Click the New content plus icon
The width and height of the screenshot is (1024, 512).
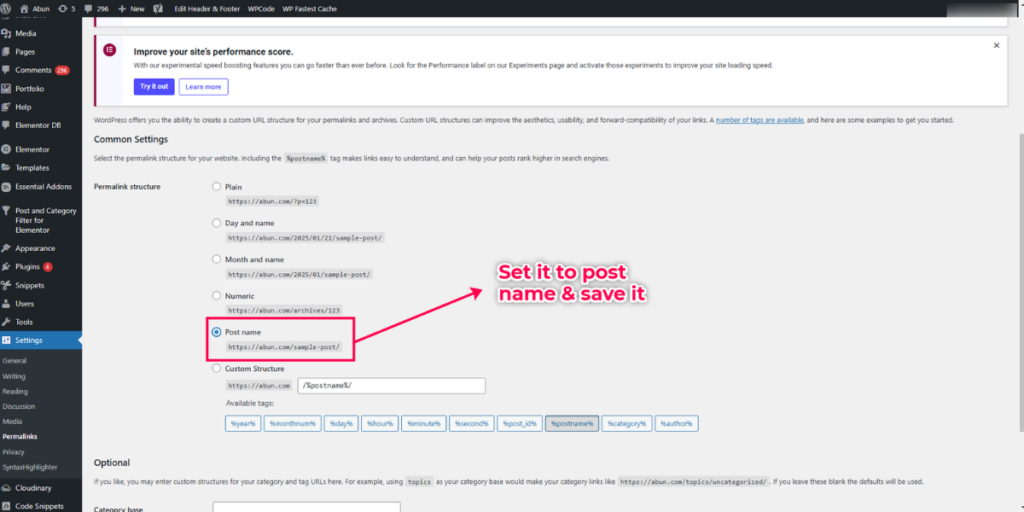121,9
